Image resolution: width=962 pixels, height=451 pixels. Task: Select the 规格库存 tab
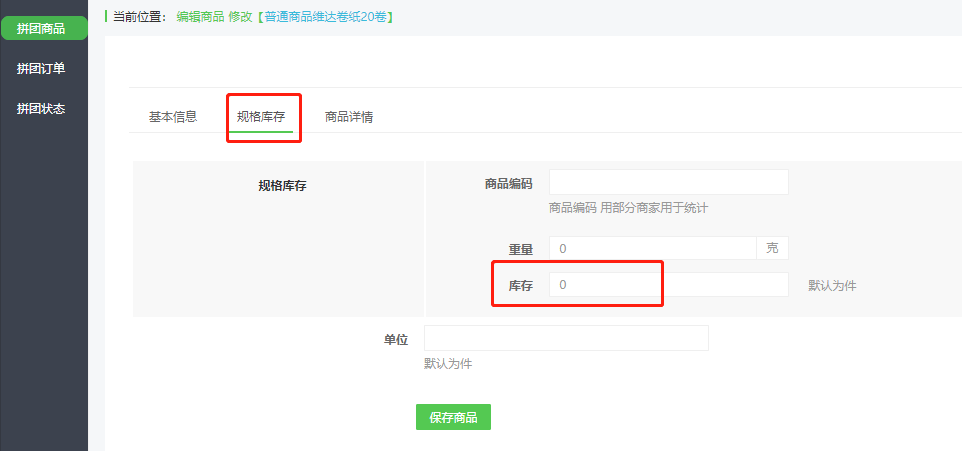point(261,117)
